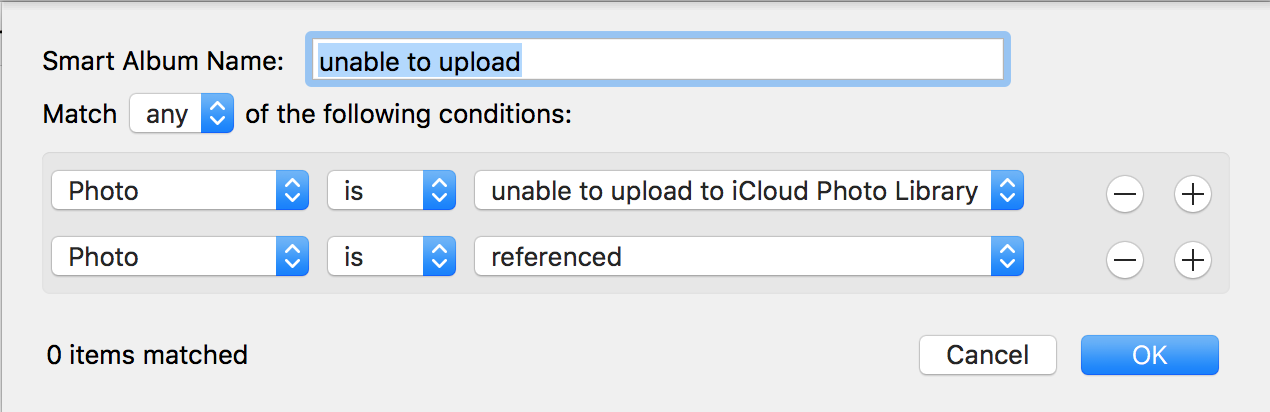Image resolution: width=1270 pixels, height=412 pixels.
Task: Open the second row's 'is' operator dropdown
Action: [391, 257]
